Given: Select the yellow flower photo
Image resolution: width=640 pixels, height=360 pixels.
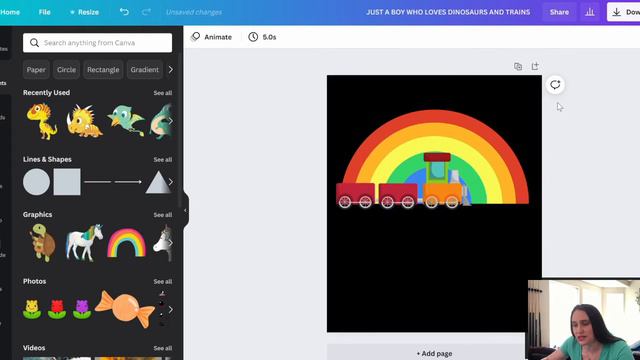Looking at the screenshot, I should pos(32,309).
